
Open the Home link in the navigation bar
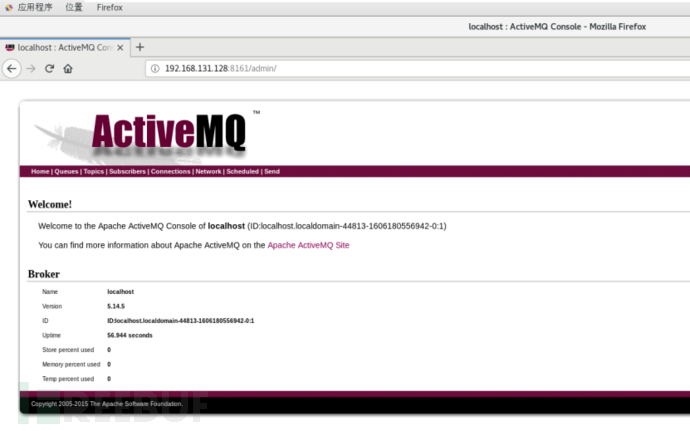click(40, 172)
